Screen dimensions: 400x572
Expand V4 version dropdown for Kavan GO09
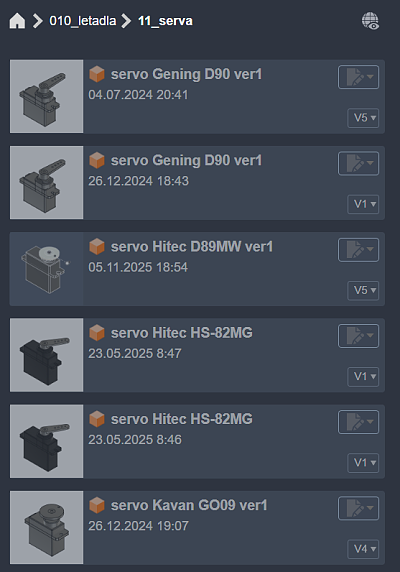[363, 549]
